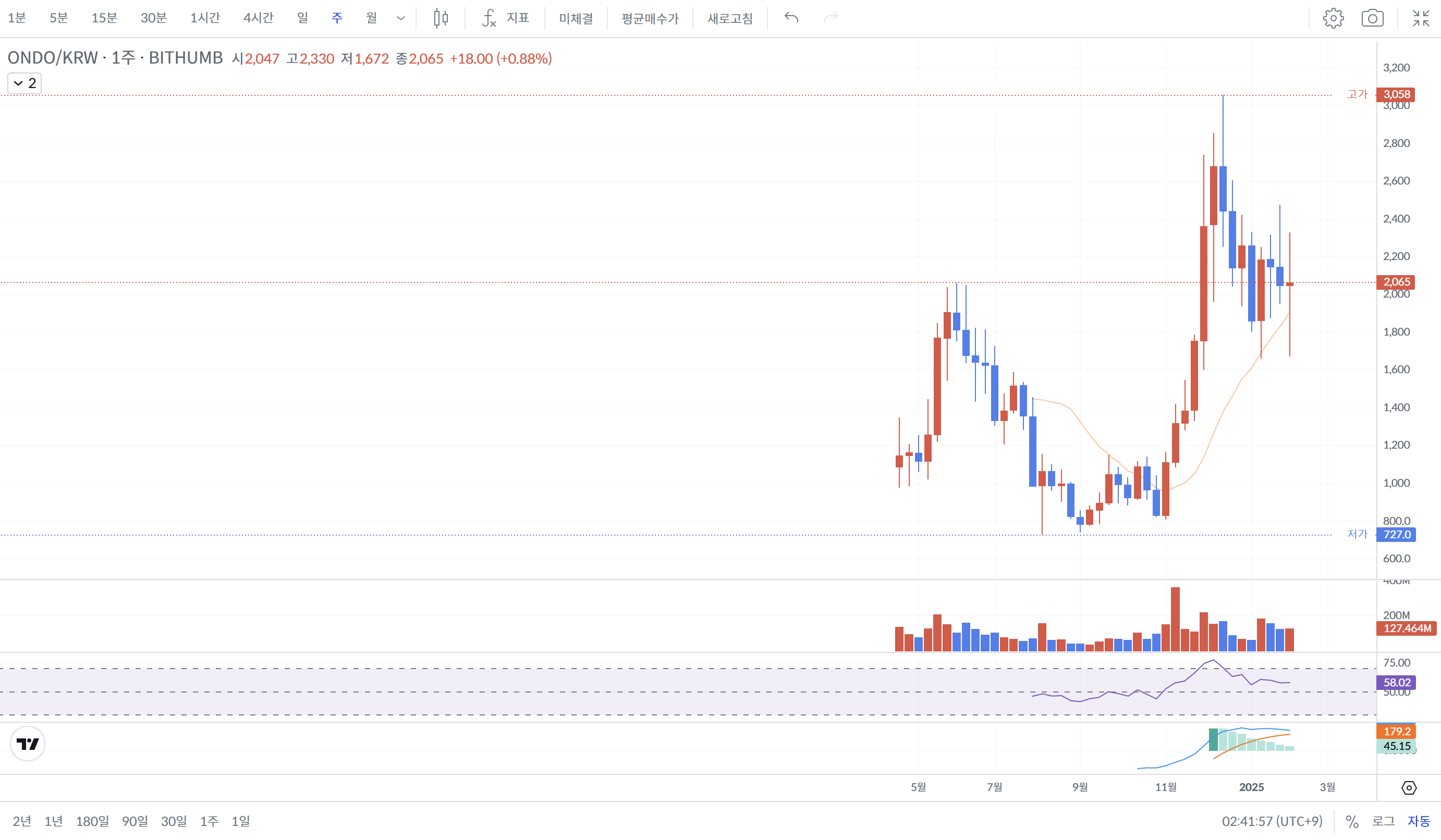
Task: Switch to the 일 (daily) interval
Action: (x=302, y=18)
